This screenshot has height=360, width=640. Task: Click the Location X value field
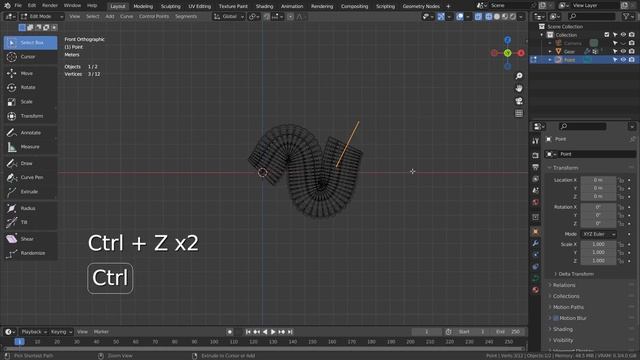(x=598, y=180)
